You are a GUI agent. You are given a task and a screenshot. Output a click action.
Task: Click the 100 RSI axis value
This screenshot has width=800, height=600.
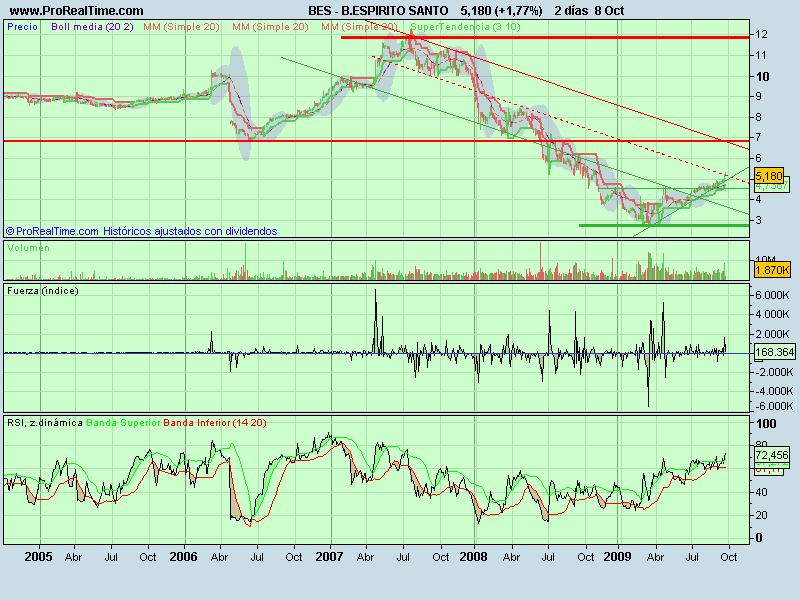766,423
